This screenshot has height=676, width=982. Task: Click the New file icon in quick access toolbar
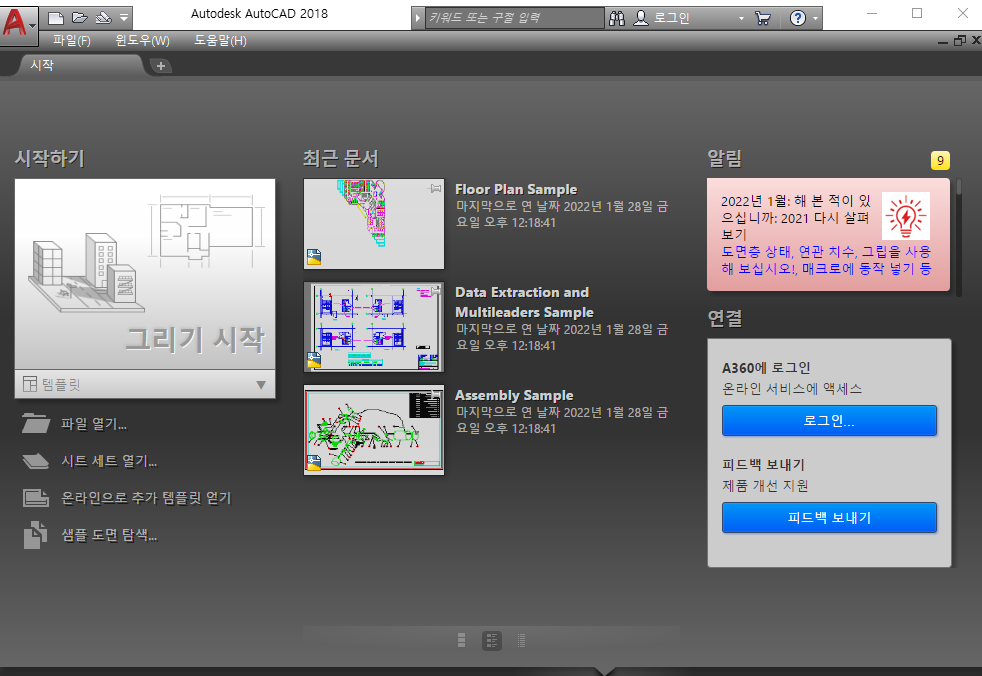click(56, 18)
